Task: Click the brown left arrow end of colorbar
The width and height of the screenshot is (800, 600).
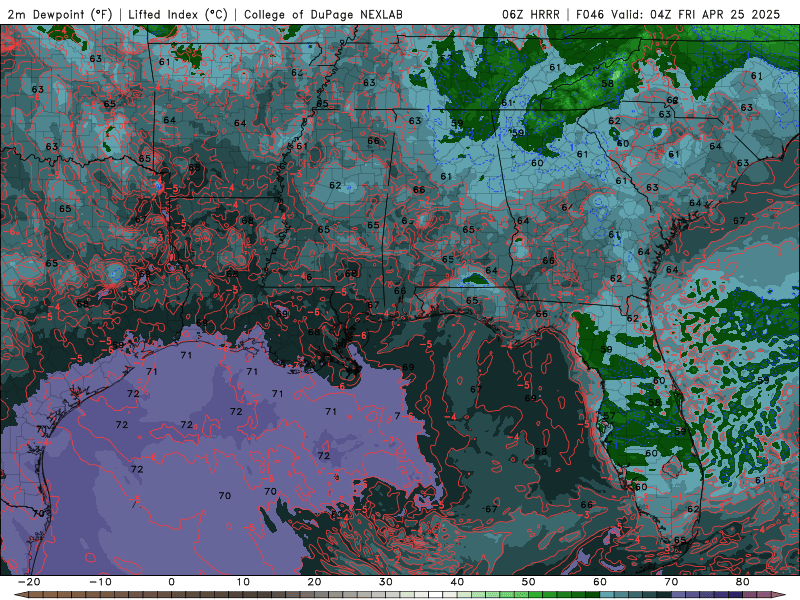Action: [20, 595]
